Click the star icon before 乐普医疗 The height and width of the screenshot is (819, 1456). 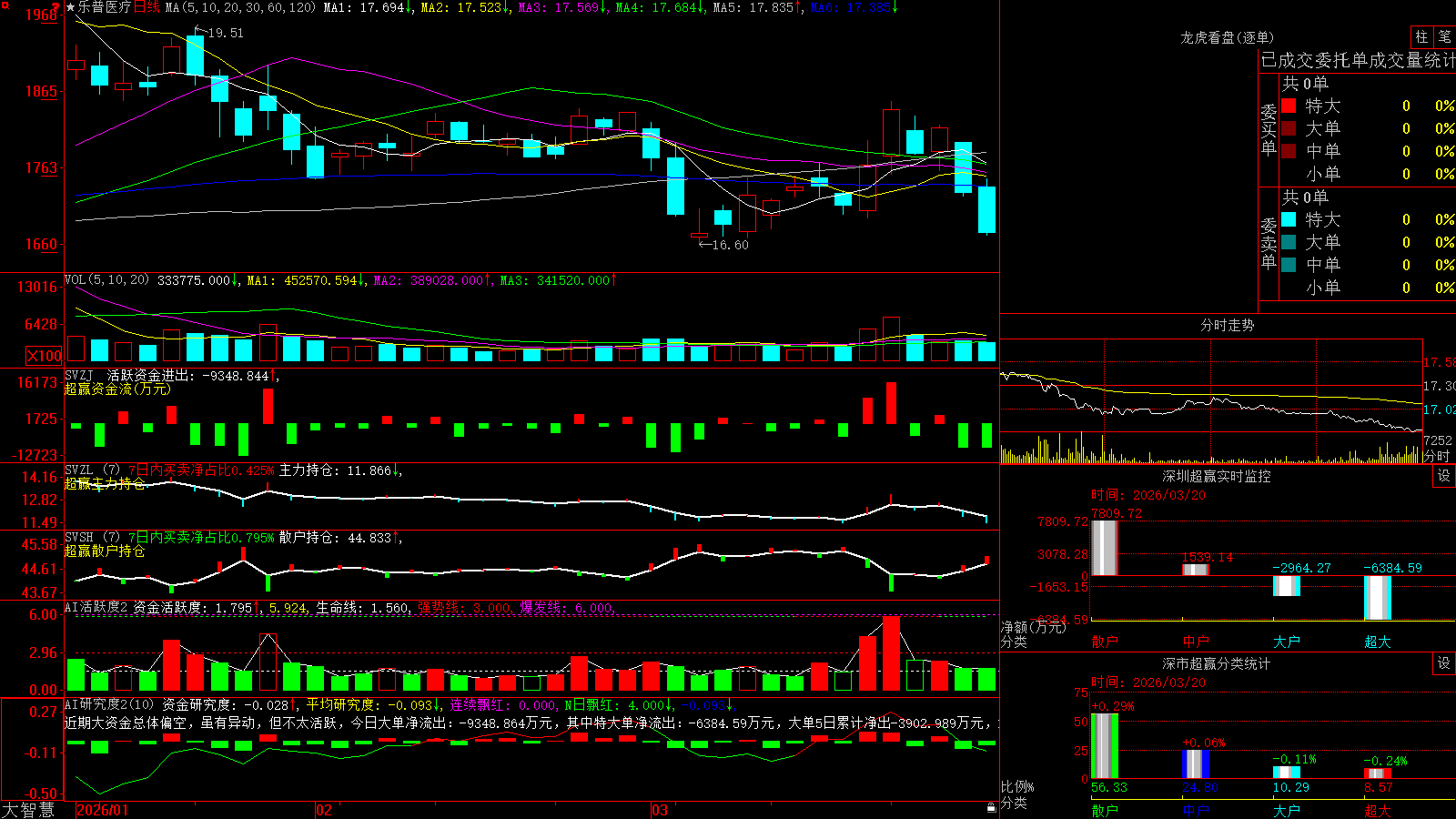70,7
